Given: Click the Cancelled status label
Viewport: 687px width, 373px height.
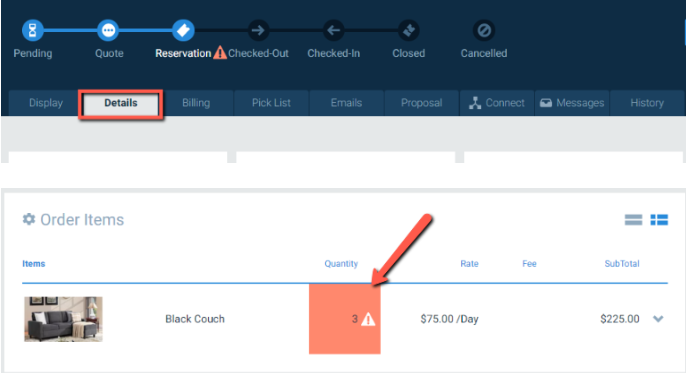Looking at the screenshot, I should point(484,53).
